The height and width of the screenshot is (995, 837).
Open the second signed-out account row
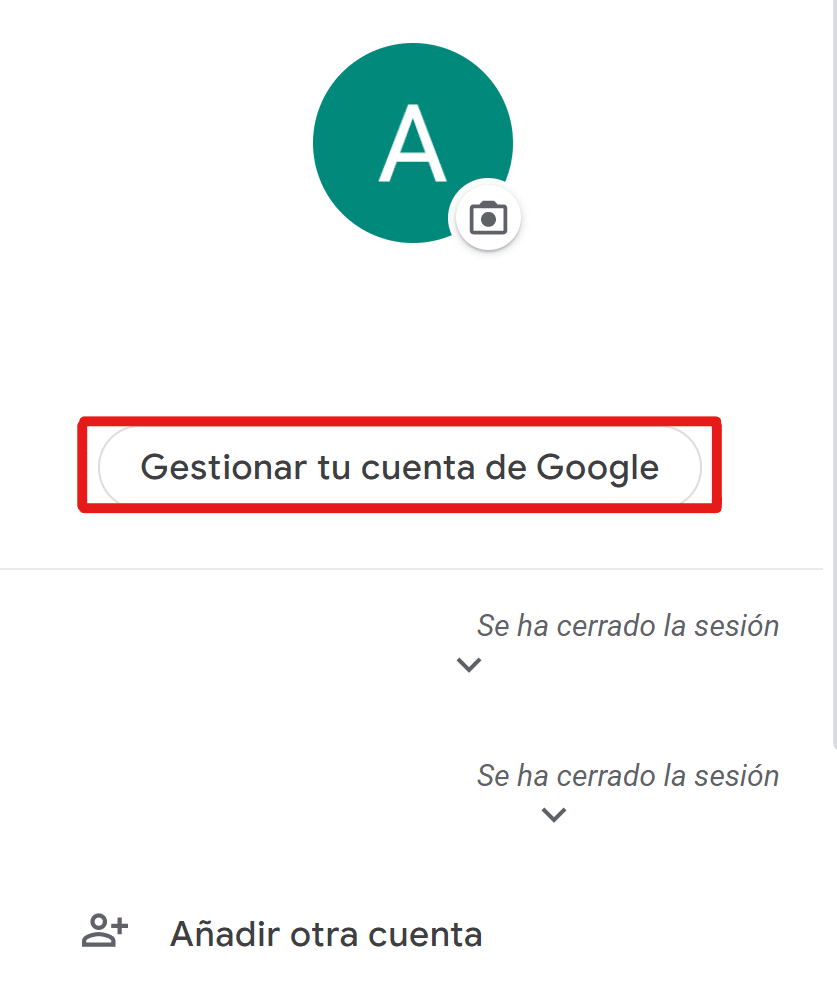(411, 793)
